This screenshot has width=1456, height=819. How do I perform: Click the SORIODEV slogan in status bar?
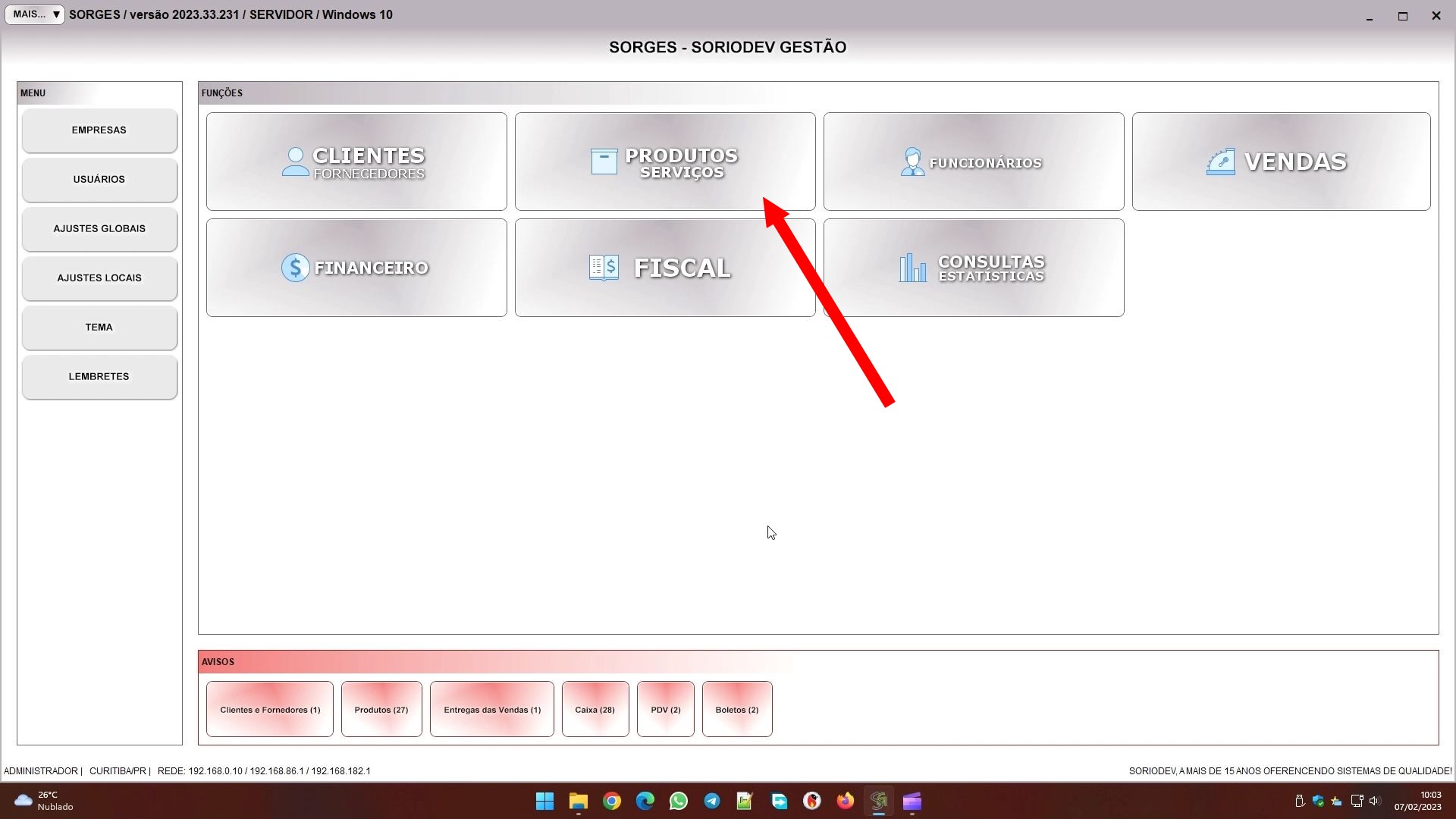1291,771
